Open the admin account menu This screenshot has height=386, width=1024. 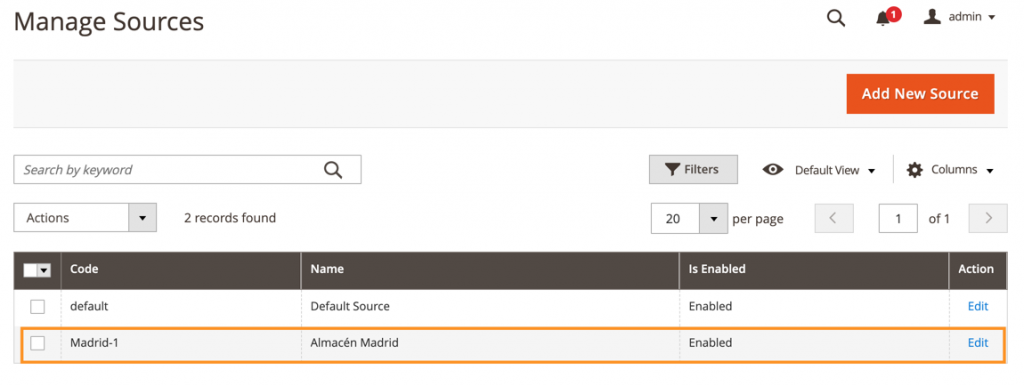tap(959, 17)
